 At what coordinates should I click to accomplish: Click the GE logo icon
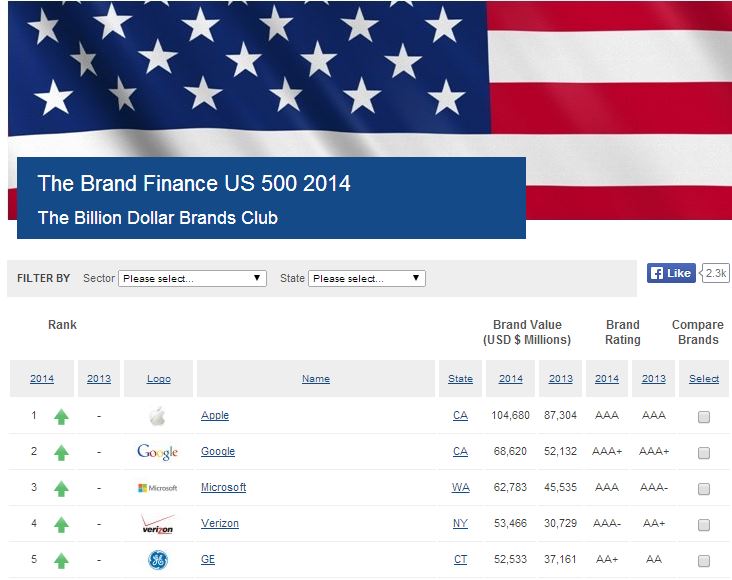click(157, 560)
